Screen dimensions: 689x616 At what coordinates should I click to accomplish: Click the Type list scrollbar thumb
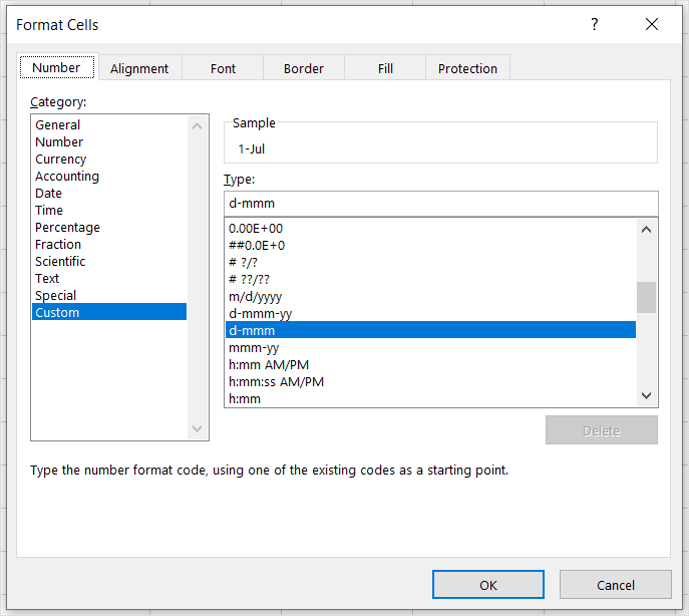[647, 297]
